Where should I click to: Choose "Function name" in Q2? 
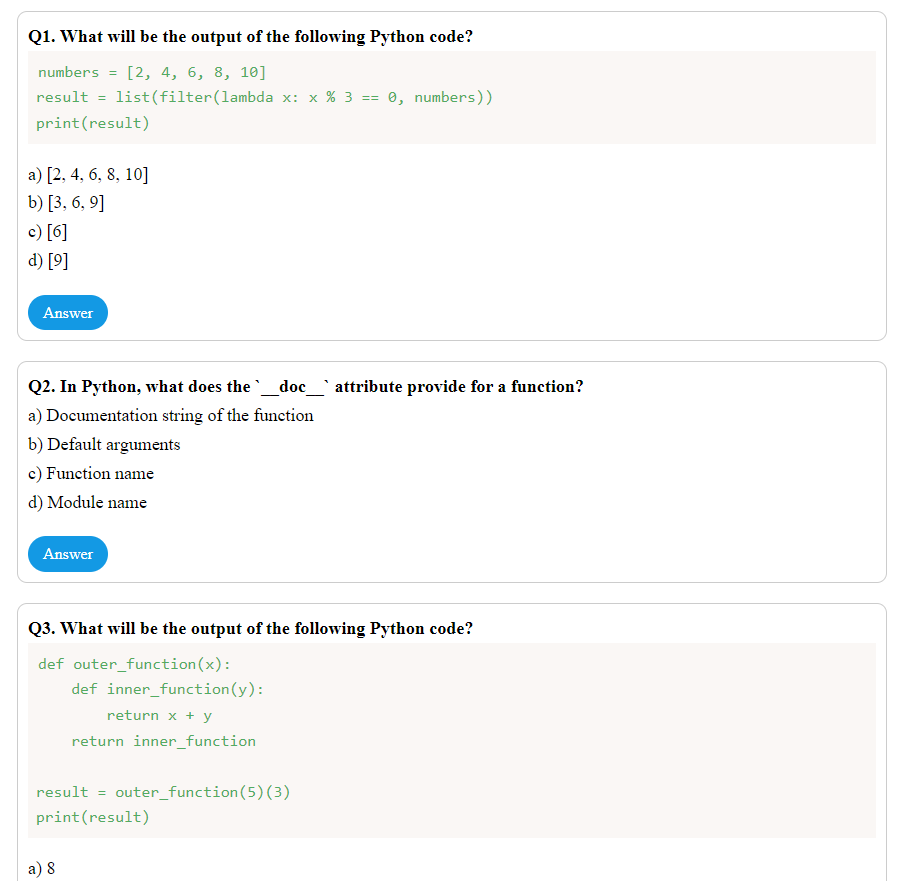coord(90,473)
